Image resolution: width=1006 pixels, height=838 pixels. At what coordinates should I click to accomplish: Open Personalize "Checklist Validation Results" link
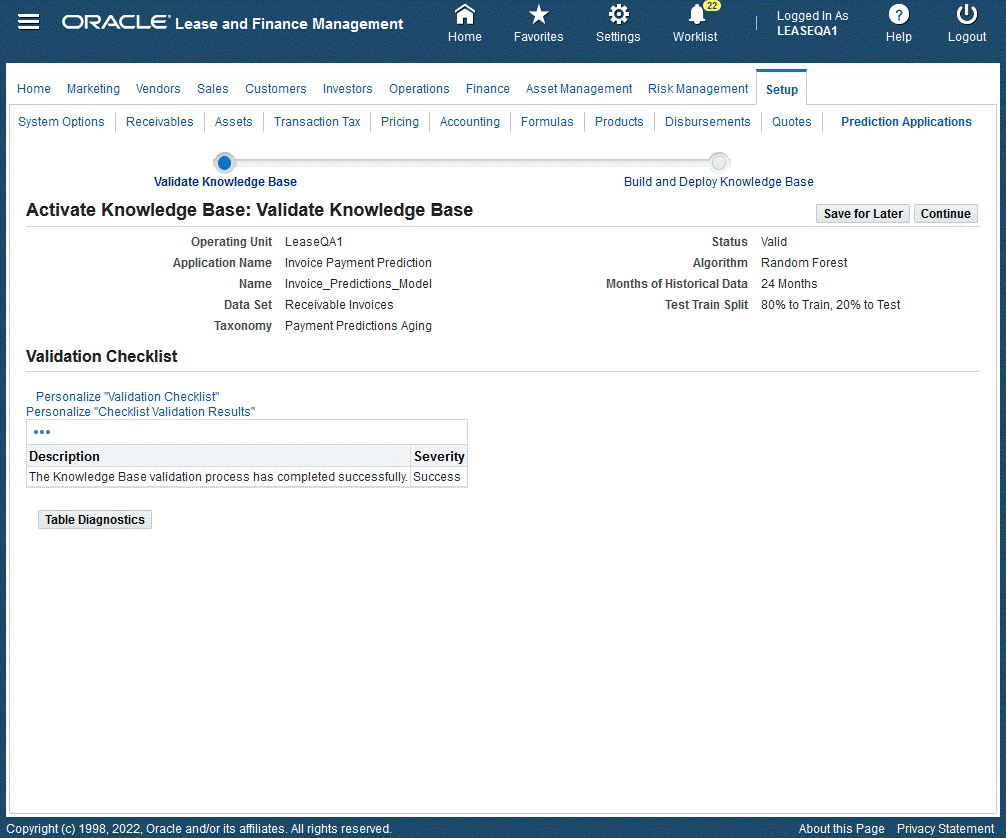(x=141, y=412)
